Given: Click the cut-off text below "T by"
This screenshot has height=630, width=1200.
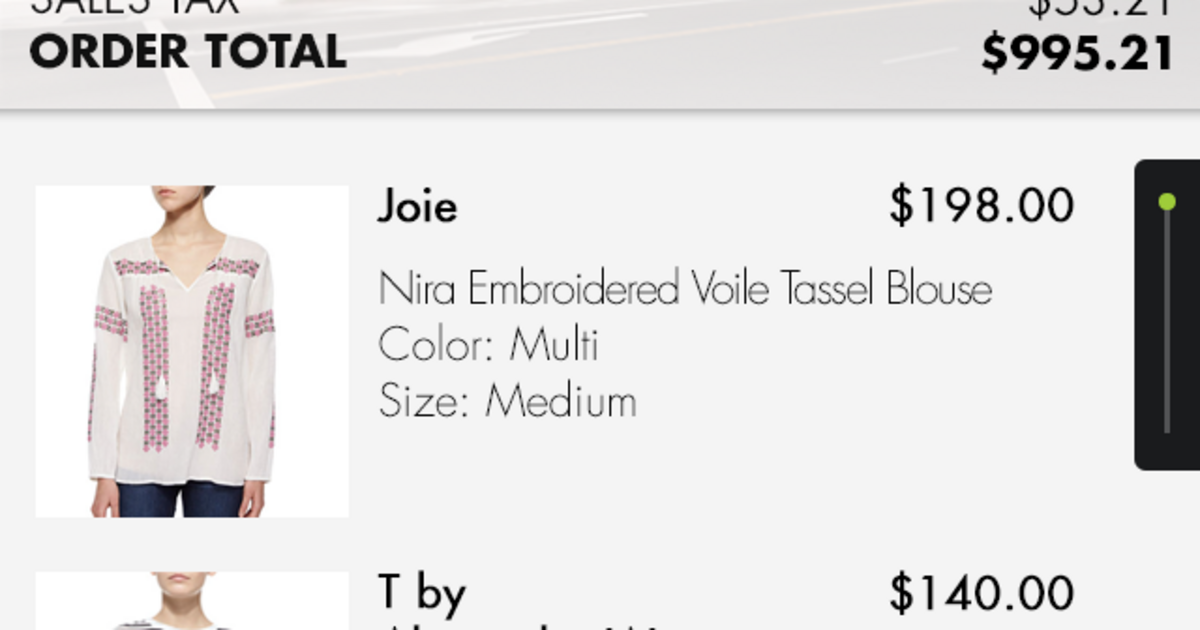Looking at the screenshot, I should pyautogui.click(x=520, y=624).
